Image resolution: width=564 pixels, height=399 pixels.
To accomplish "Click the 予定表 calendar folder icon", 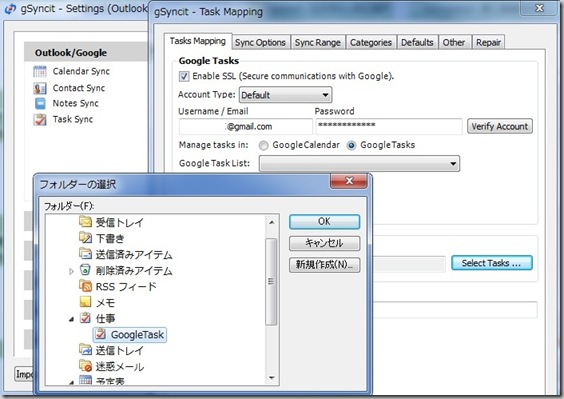I will coord(86,380).
